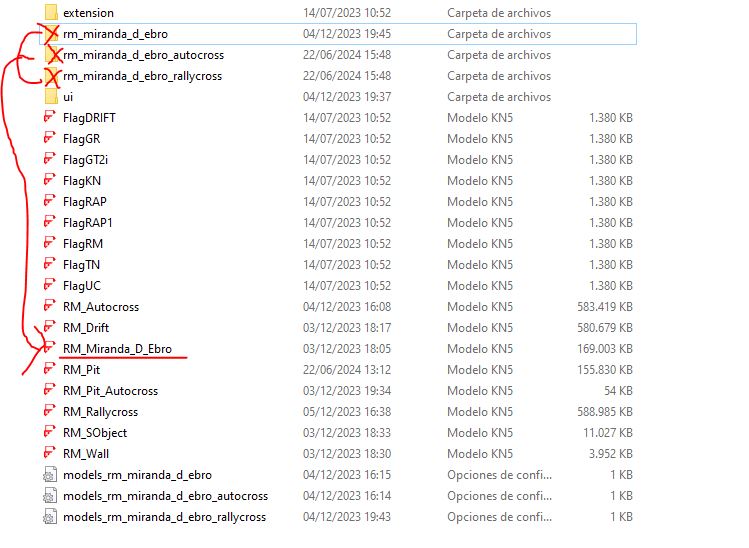
Task: Select the RM_Rallycross file name
Action: pos(100,412)
